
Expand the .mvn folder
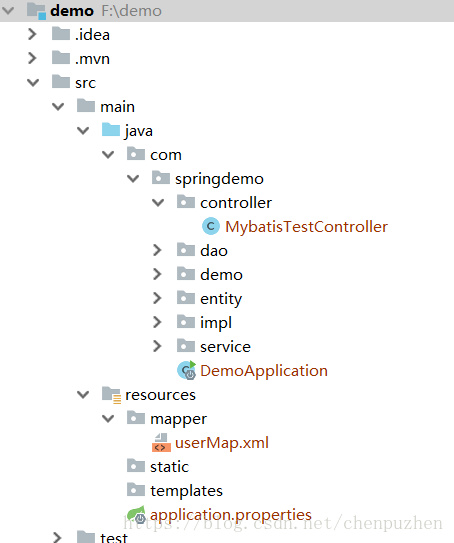point(32,58)
